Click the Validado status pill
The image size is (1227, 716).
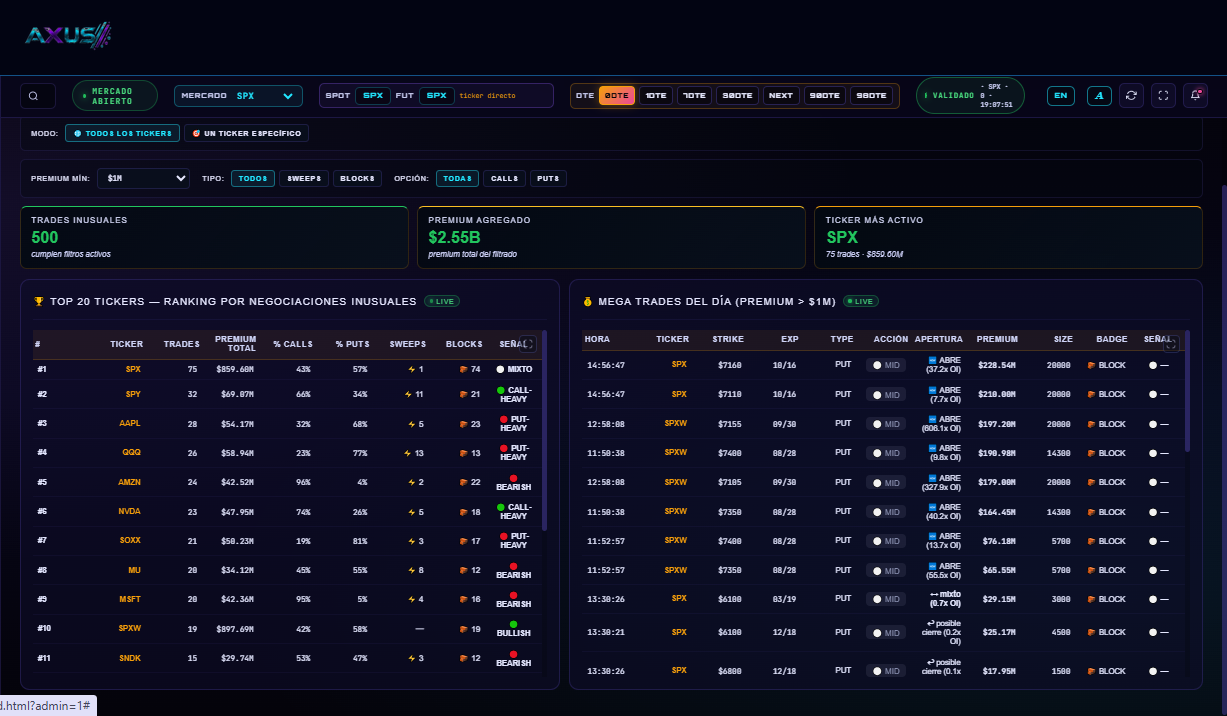click(971, 96)
